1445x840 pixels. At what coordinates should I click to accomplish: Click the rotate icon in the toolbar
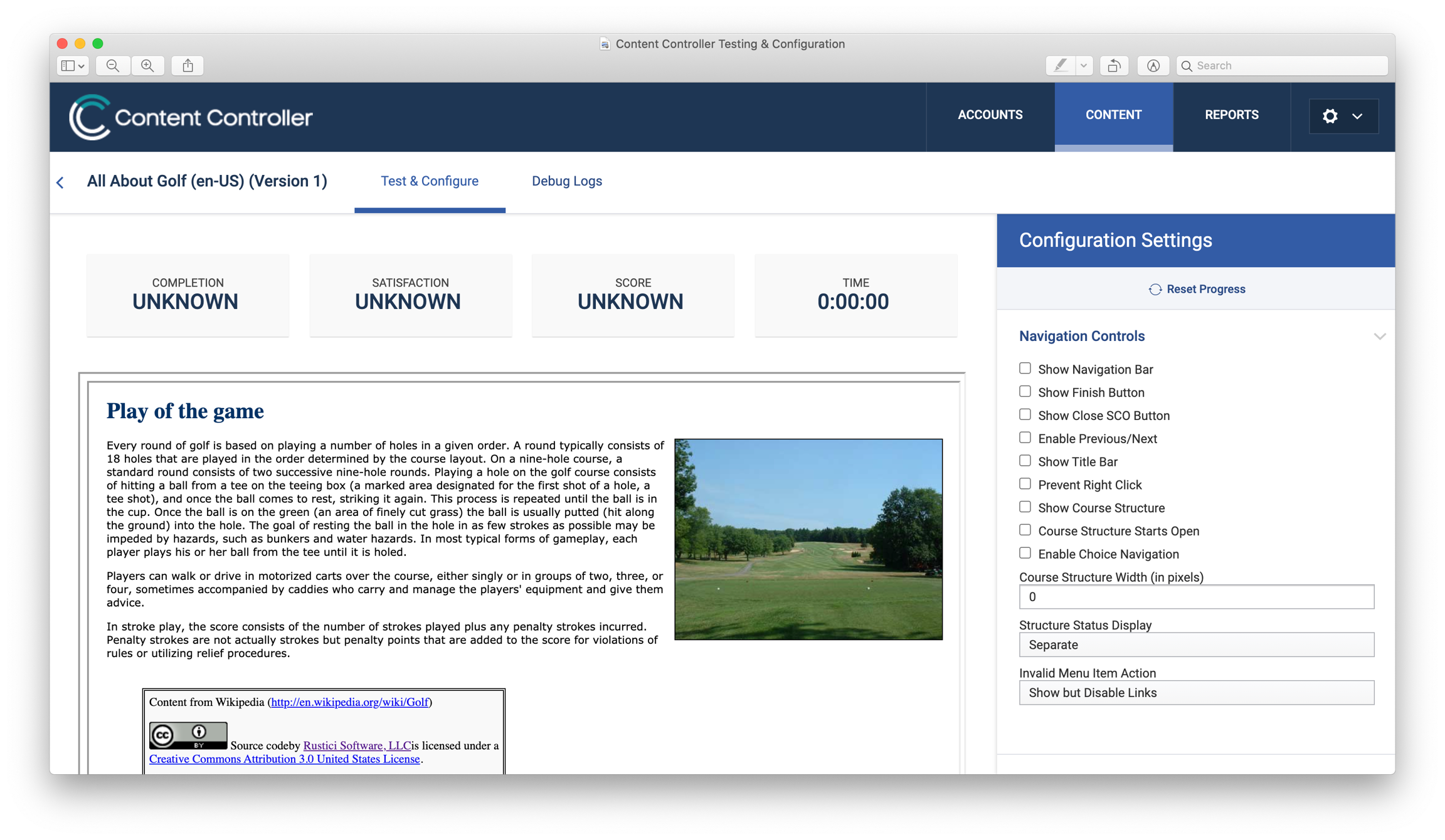coord(1114,65)
